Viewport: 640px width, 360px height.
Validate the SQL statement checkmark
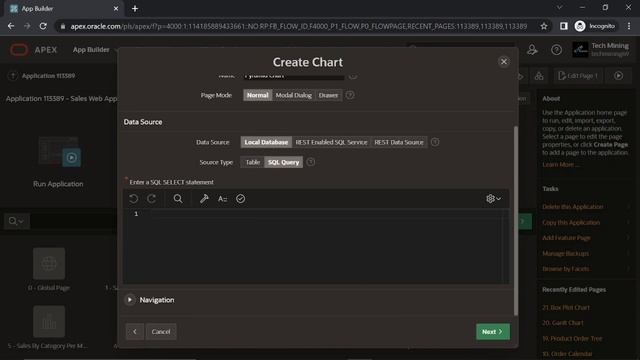[240, 199]
